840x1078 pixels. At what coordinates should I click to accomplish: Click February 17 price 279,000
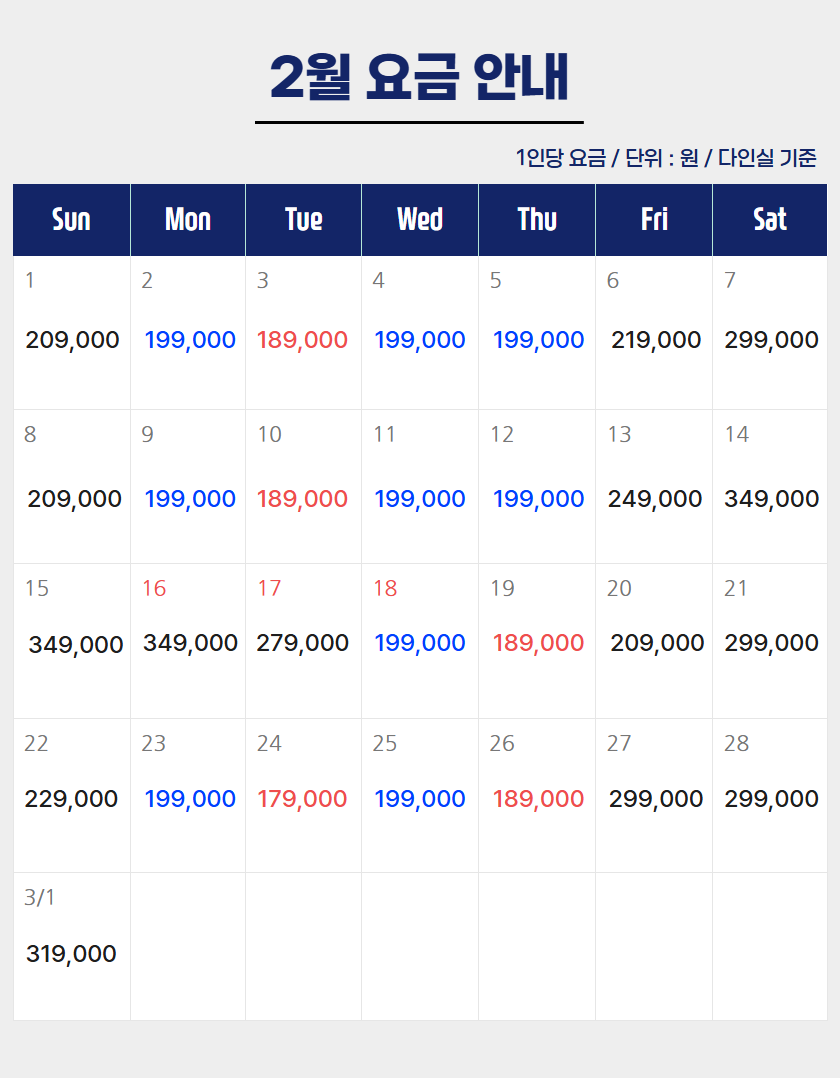(x=302, y=643)
